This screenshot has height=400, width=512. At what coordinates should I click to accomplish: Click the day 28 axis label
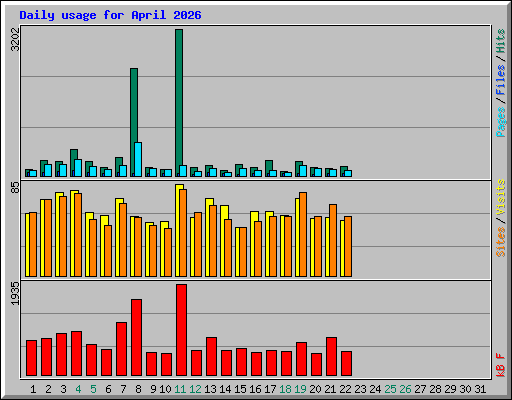coord(435,389)
